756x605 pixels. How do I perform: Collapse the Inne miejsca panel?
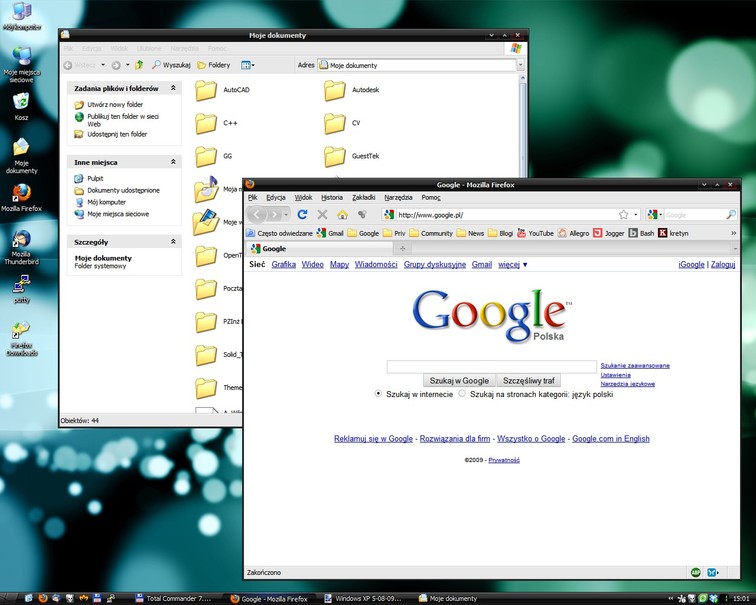pyautogui.click(x=173, y=161)
